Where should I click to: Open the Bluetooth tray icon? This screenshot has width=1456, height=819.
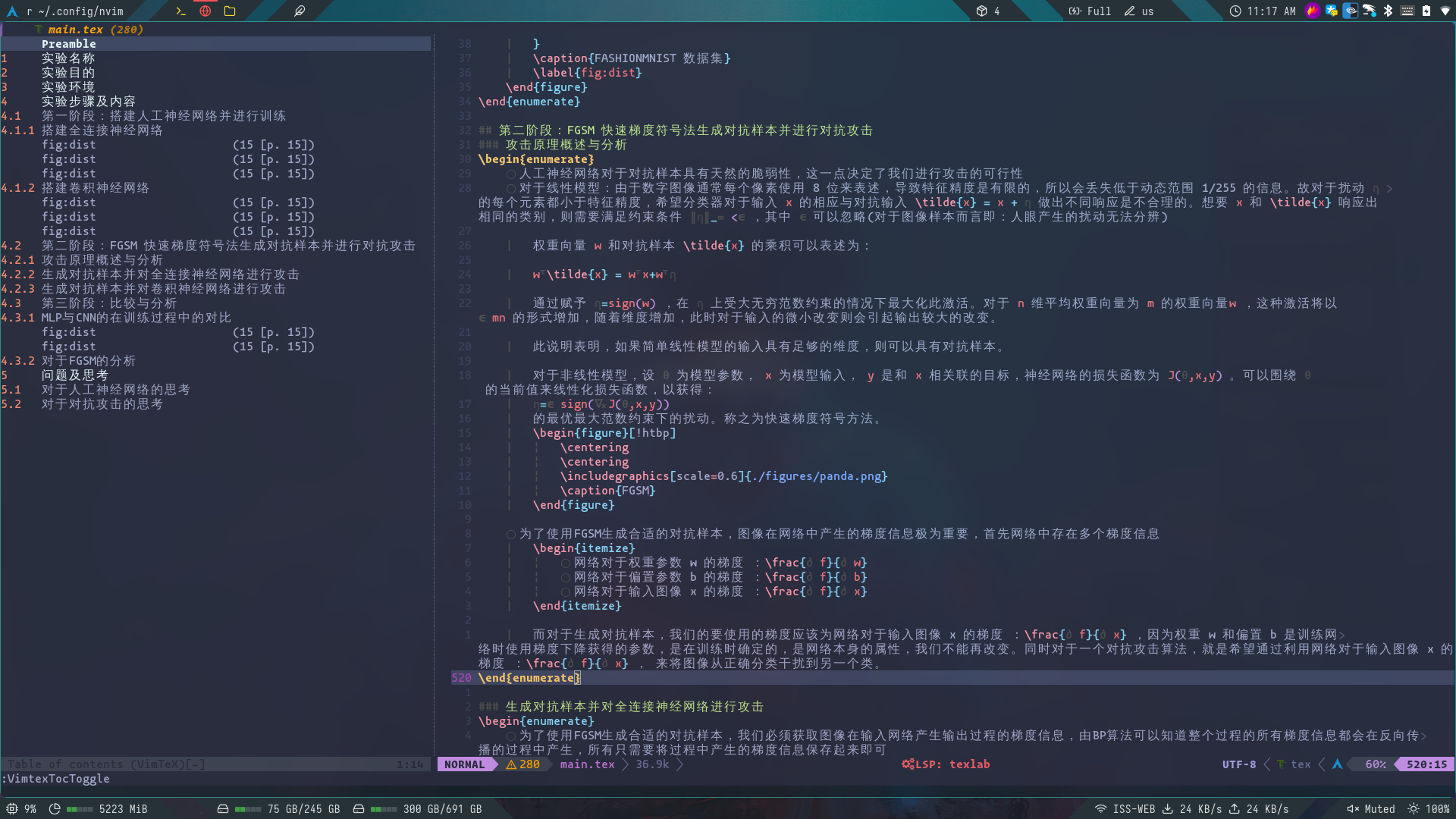tap(1388, 11)
